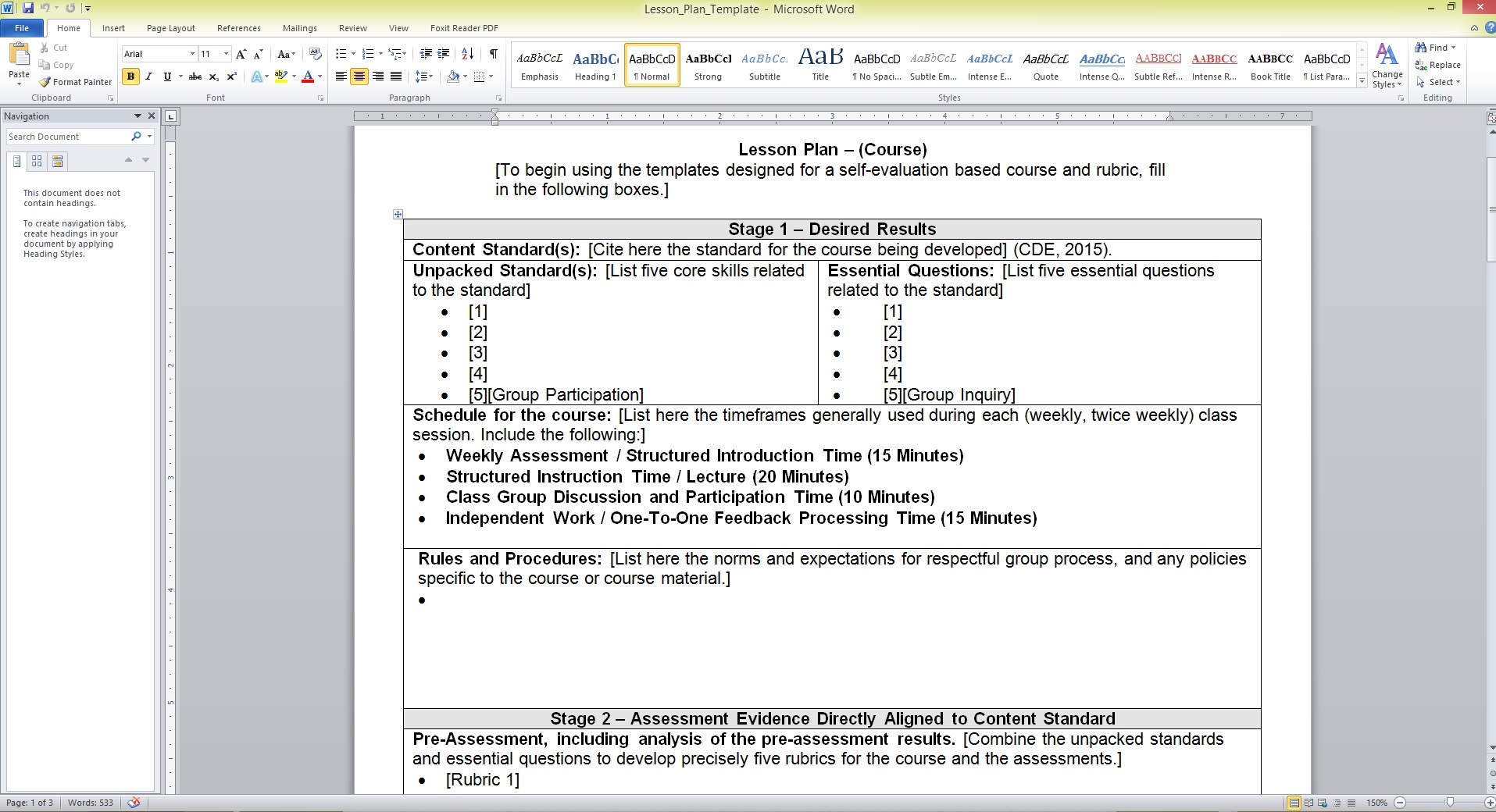Image resolution: width=1496 pixels, height=812 pixels.
Task: Toggle Bold formatting
Action: [x=130, y=77]
